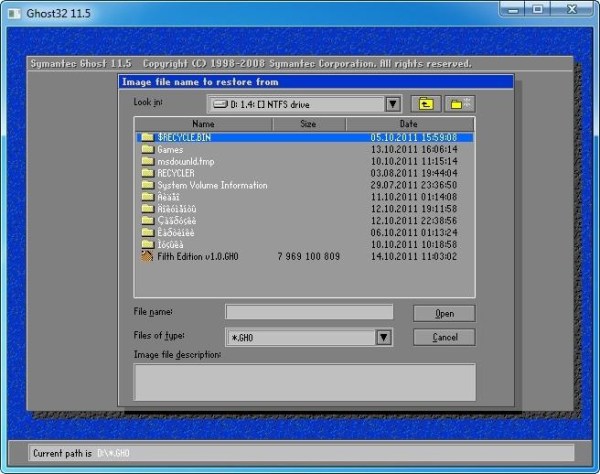Click the Image file description text area
Viewport: 600px width, 474px height.
[x=305, y=381]
